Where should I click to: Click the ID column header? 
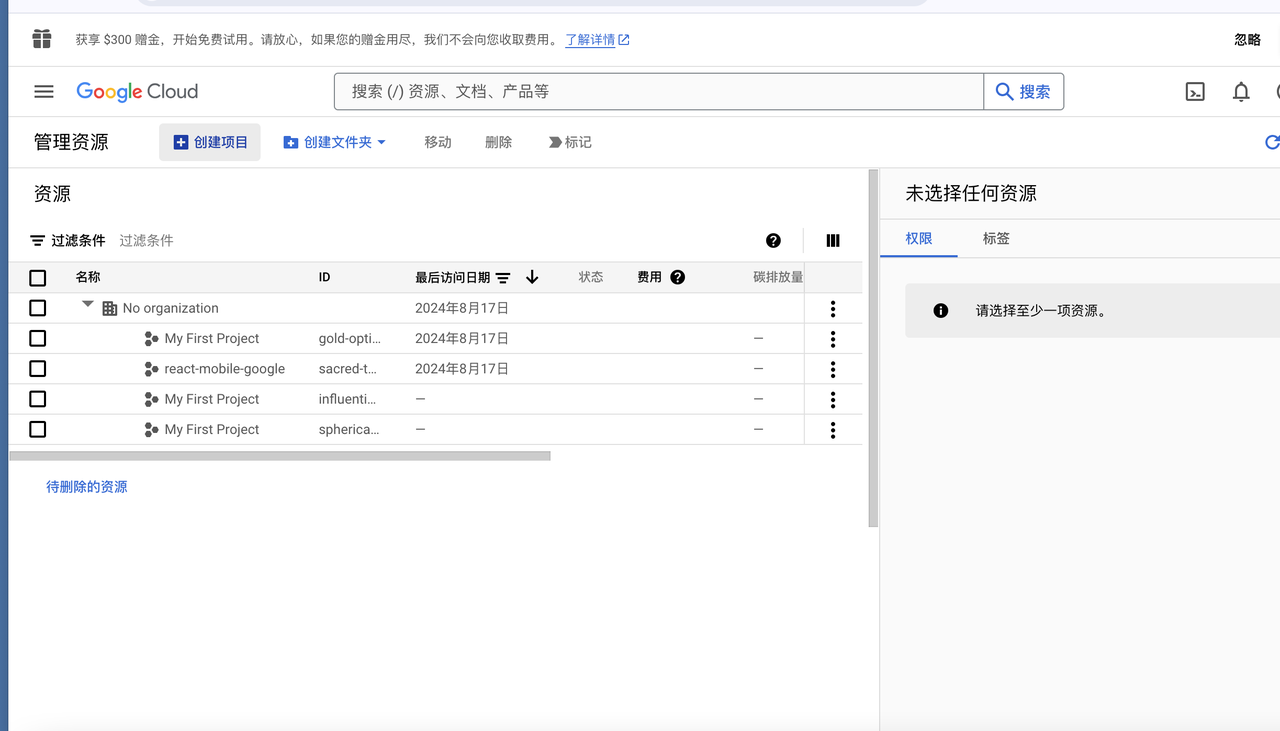324,277
